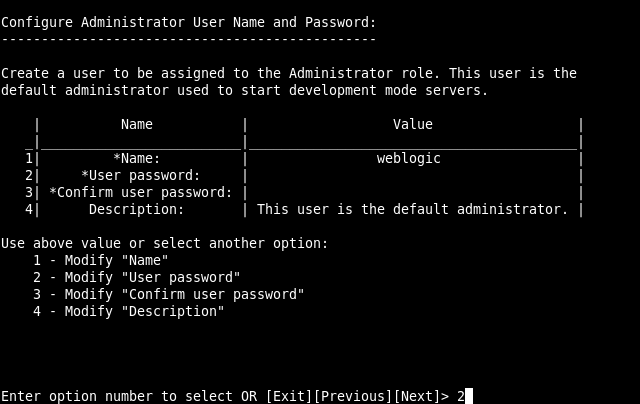The image size is (640, 404).
Task: Click the [Next] option in prompt
Action: click(x=417, y=396)
